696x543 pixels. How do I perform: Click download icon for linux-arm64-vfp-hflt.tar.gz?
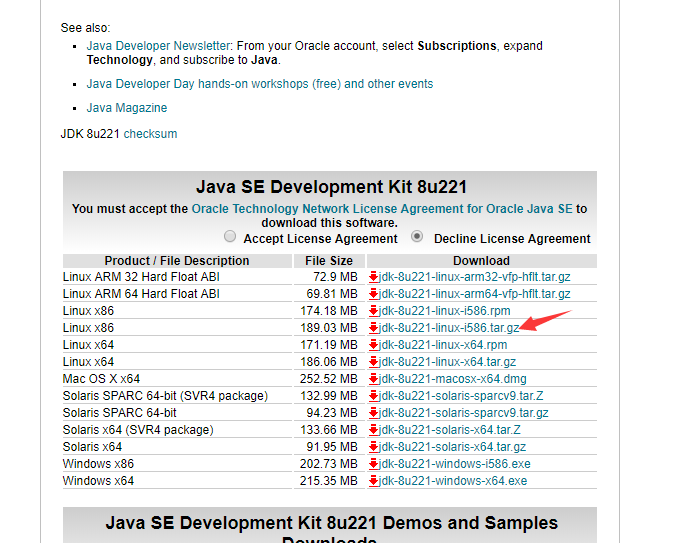click(x=373, y=294)
